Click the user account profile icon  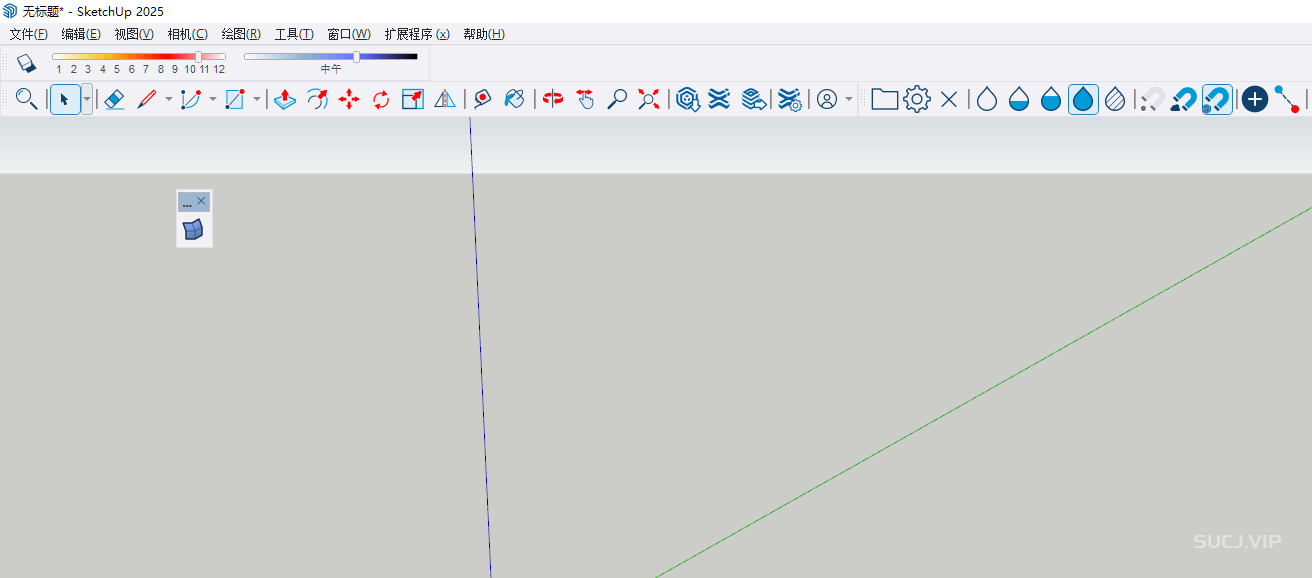[x=827, y=99]
